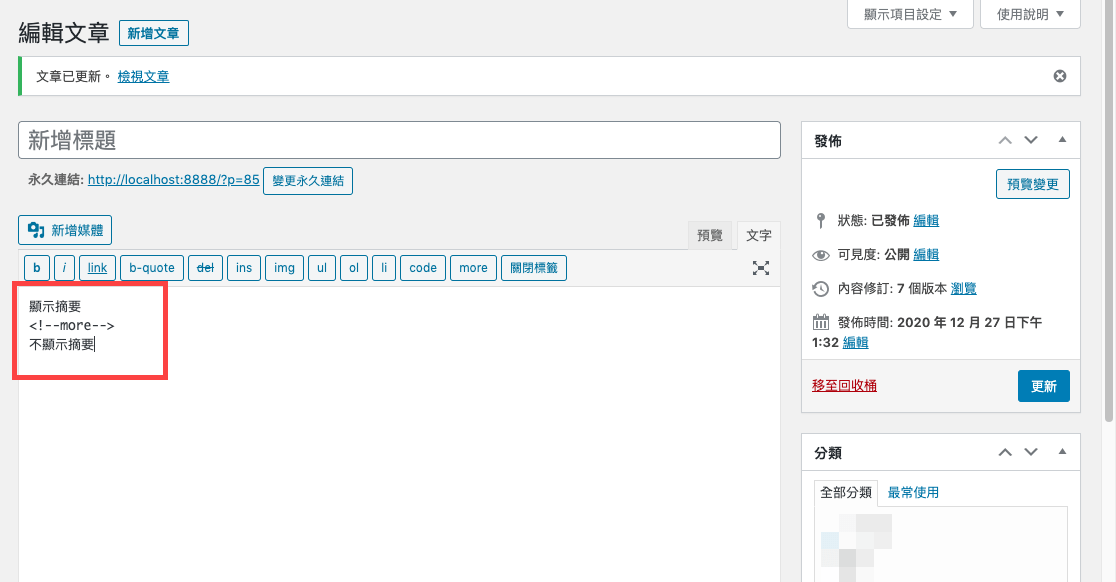The image size is (1116, 582).
Task: Select the 最常使用 tab
Action: pyautogui.click(x=913, y=492)
